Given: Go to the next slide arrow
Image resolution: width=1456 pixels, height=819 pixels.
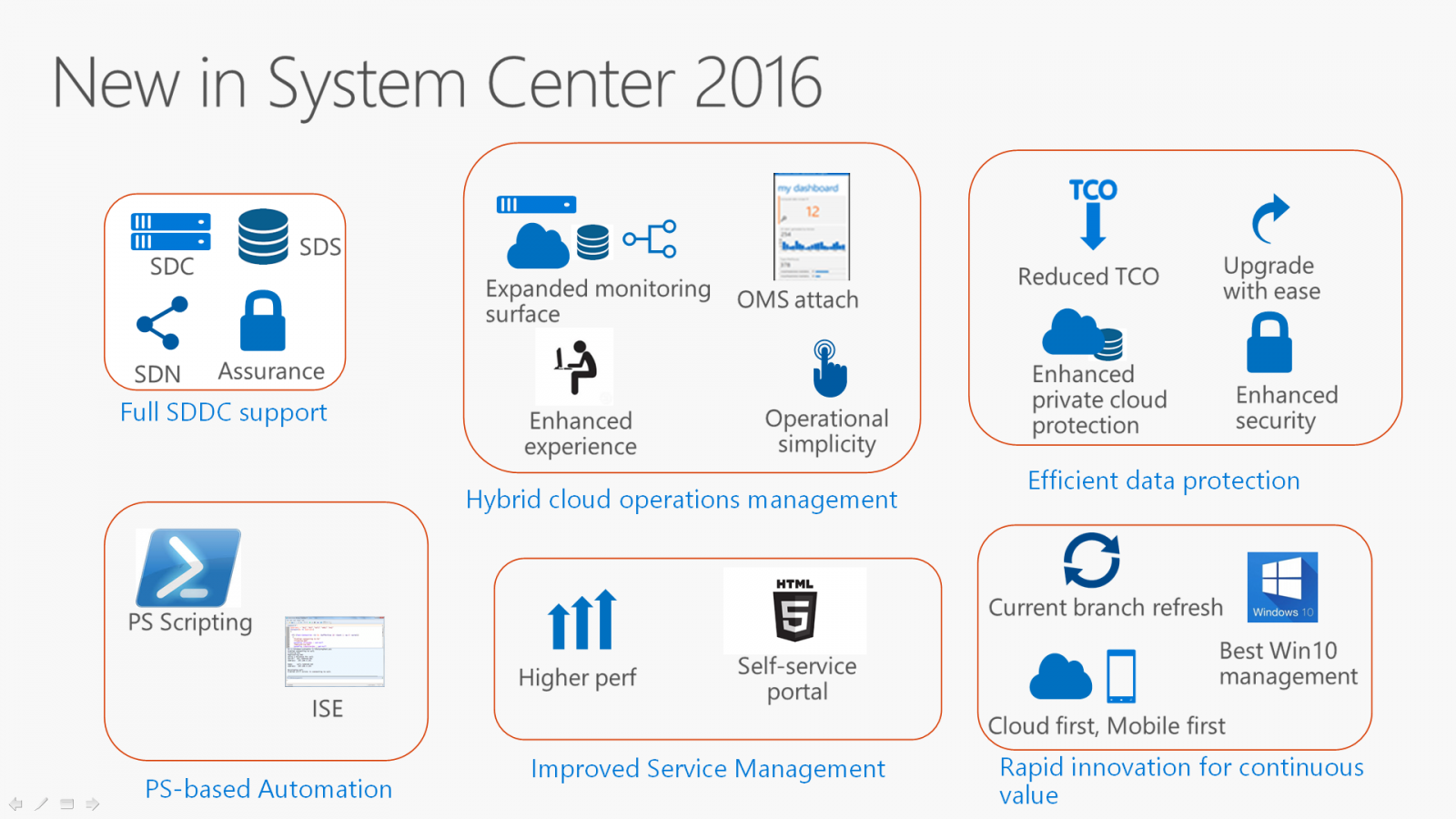Looking at the screenshot, I should 91,804.
